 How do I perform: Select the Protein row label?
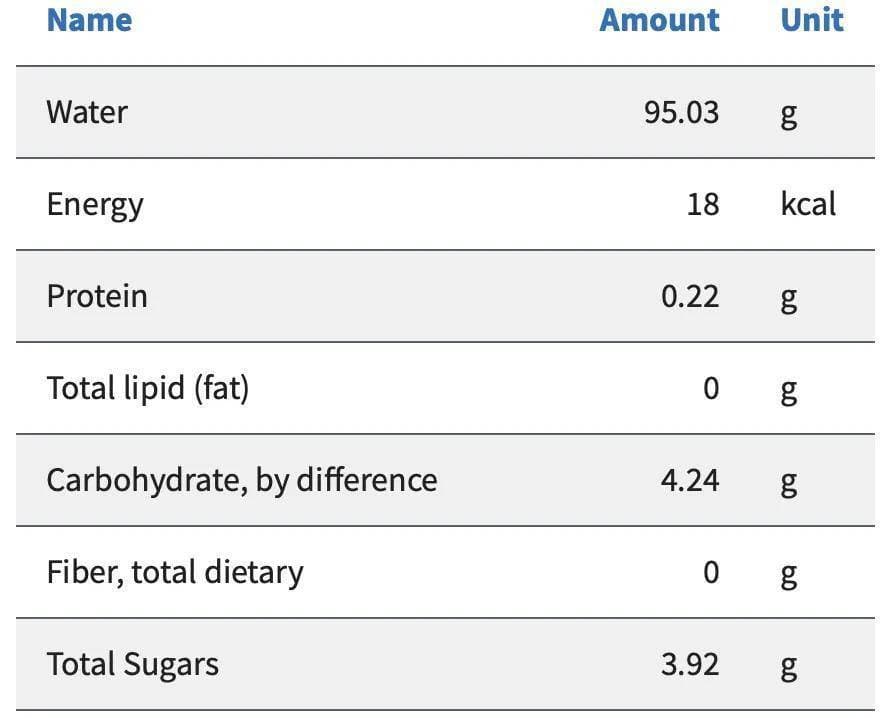coord(97,296)
